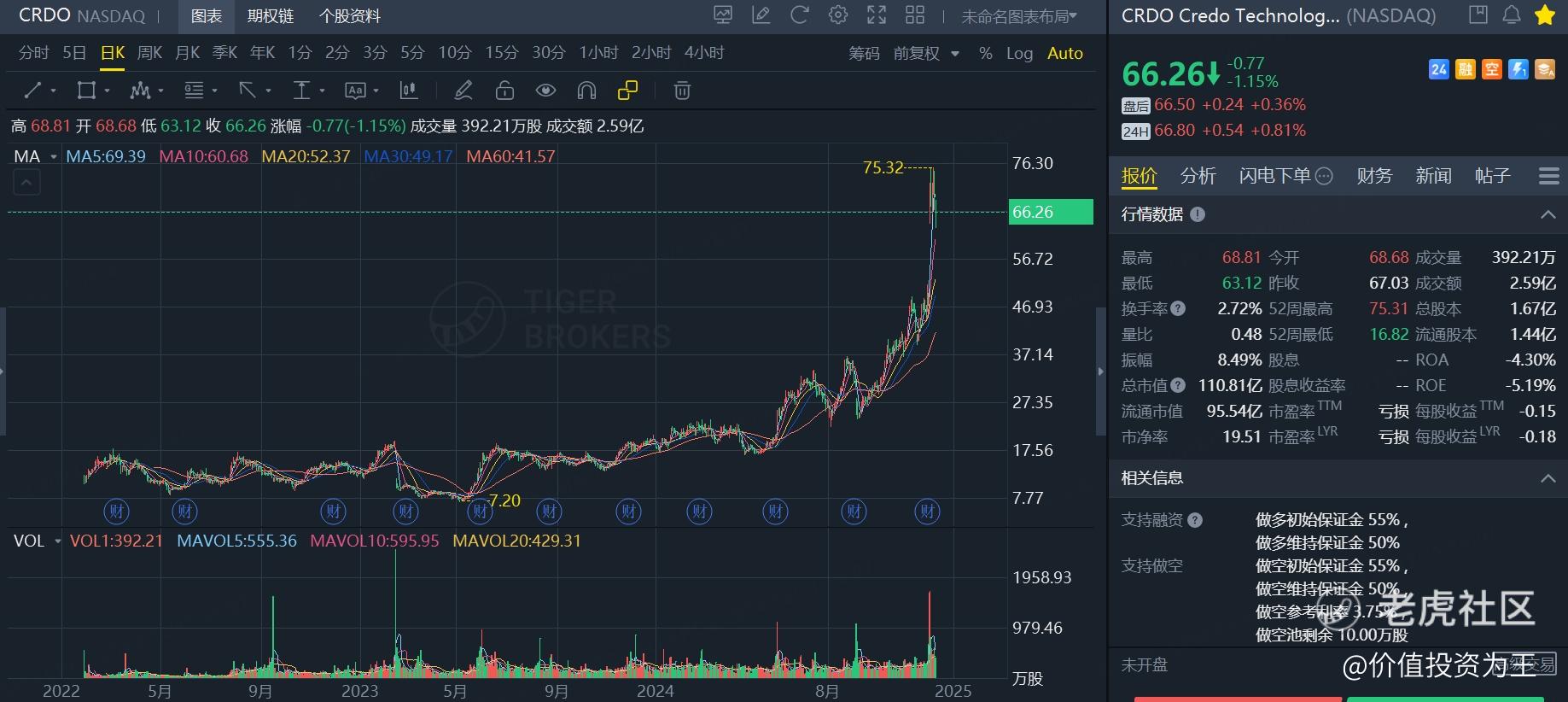Viewport: 1568px width, 702px height.
Task: Click the refresh chart icon
Action: click(x=799, y=15)
